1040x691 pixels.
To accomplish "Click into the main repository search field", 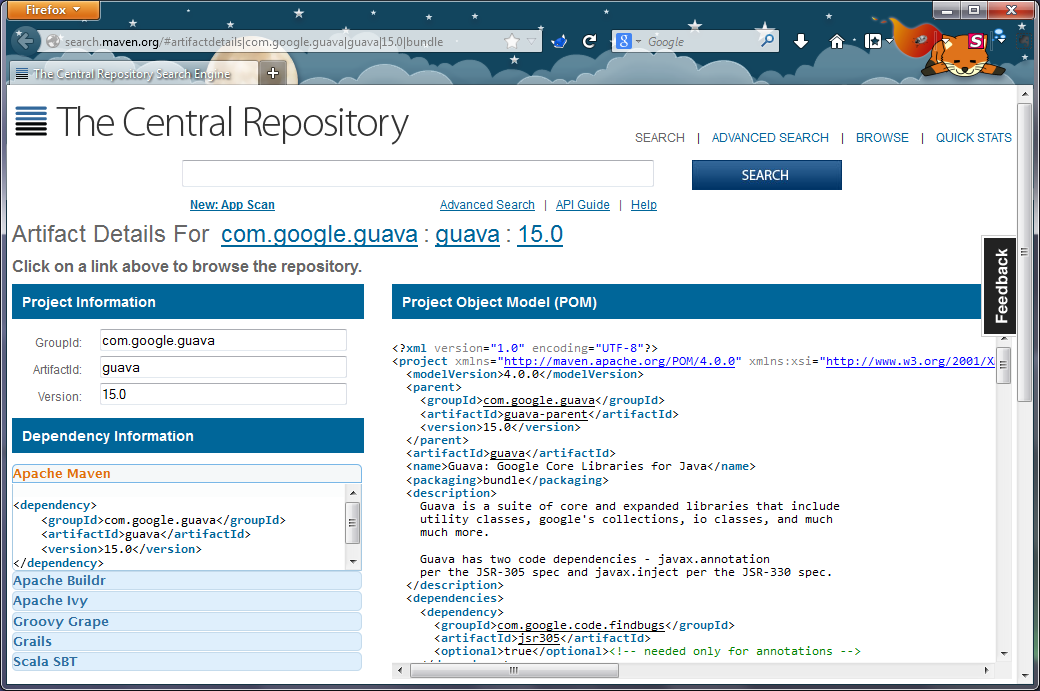I will pyautogui.click(x=418, y=174).
